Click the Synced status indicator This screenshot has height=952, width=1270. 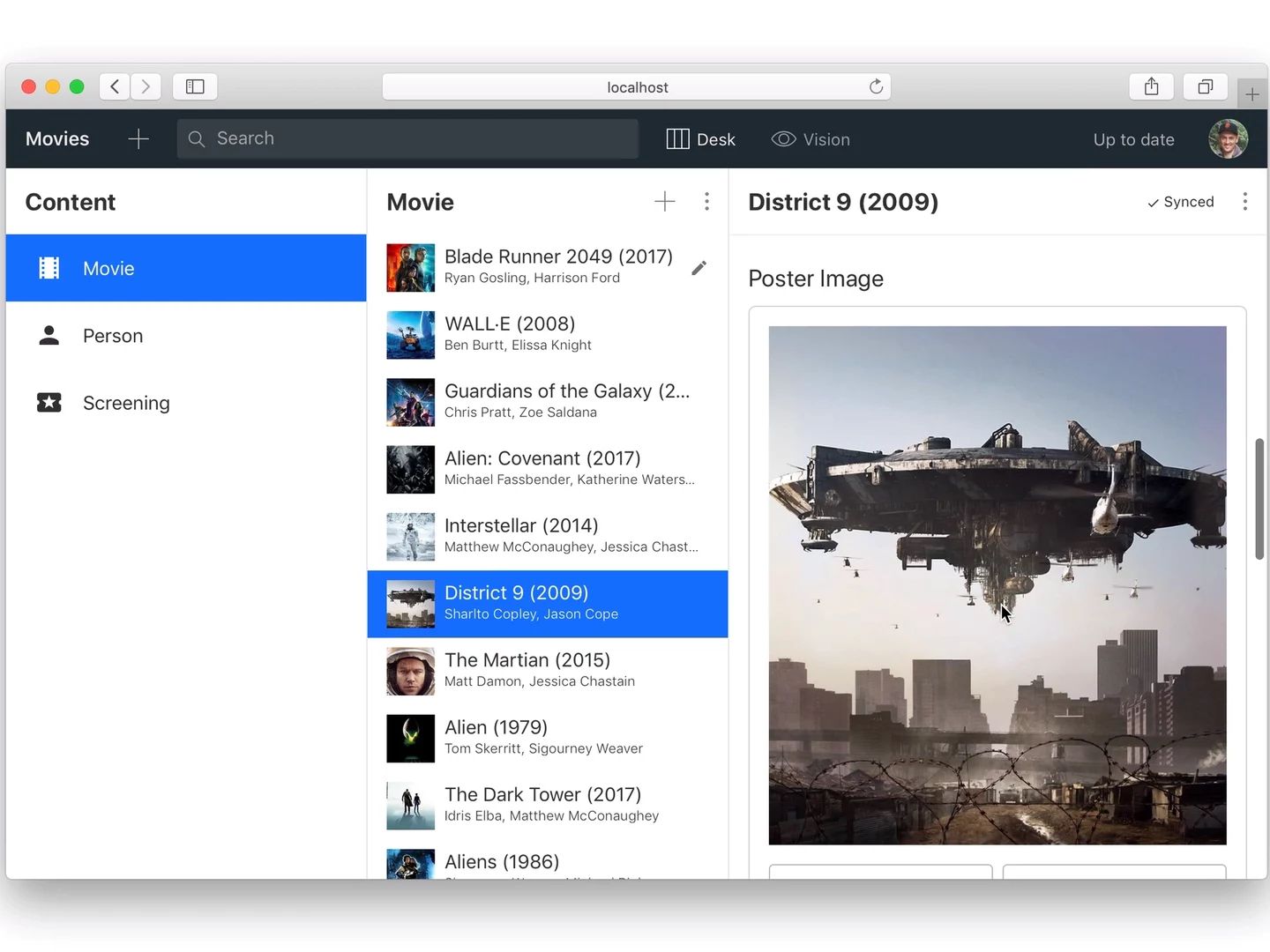pyautogui.click(x=1180, y=202)
